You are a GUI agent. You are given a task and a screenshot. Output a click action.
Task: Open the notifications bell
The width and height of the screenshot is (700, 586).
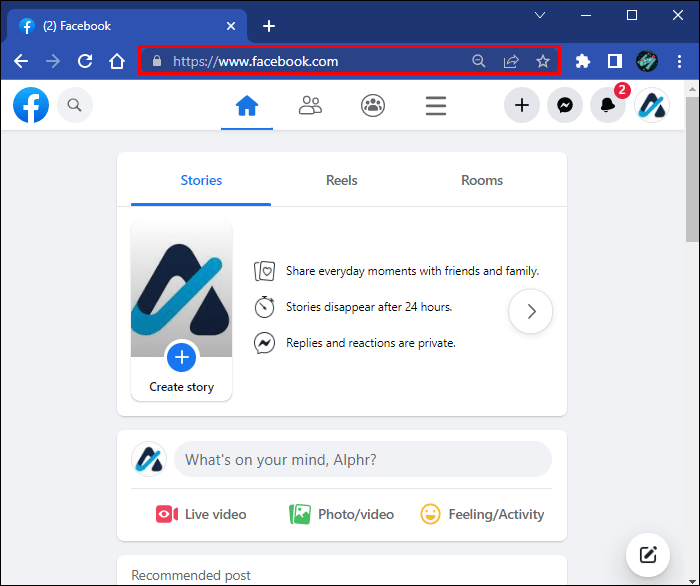[x=608, y=105]
